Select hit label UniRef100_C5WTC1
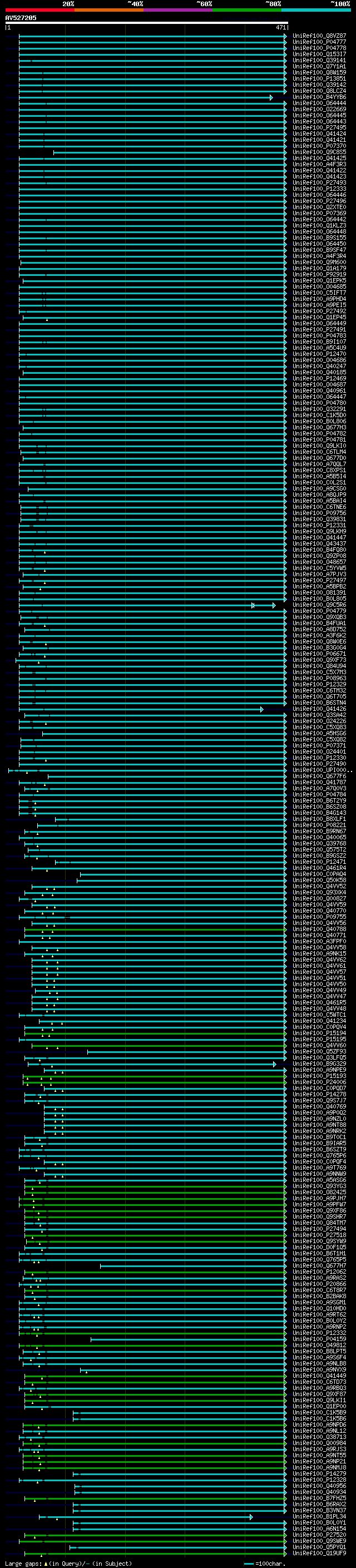Viewport: 356px width, 1568px height. [x=319, y=1015]
